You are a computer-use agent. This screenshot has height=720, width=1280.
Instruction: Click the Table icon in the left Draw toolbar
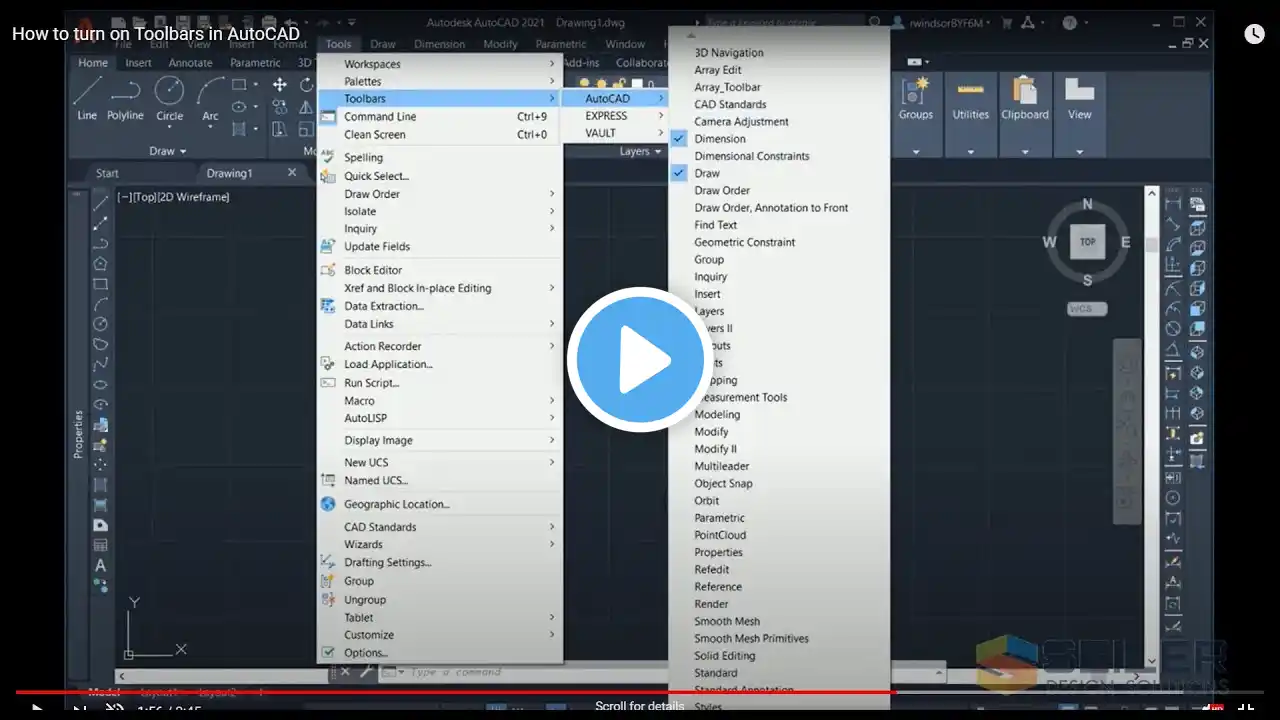[x=100, y=545]
